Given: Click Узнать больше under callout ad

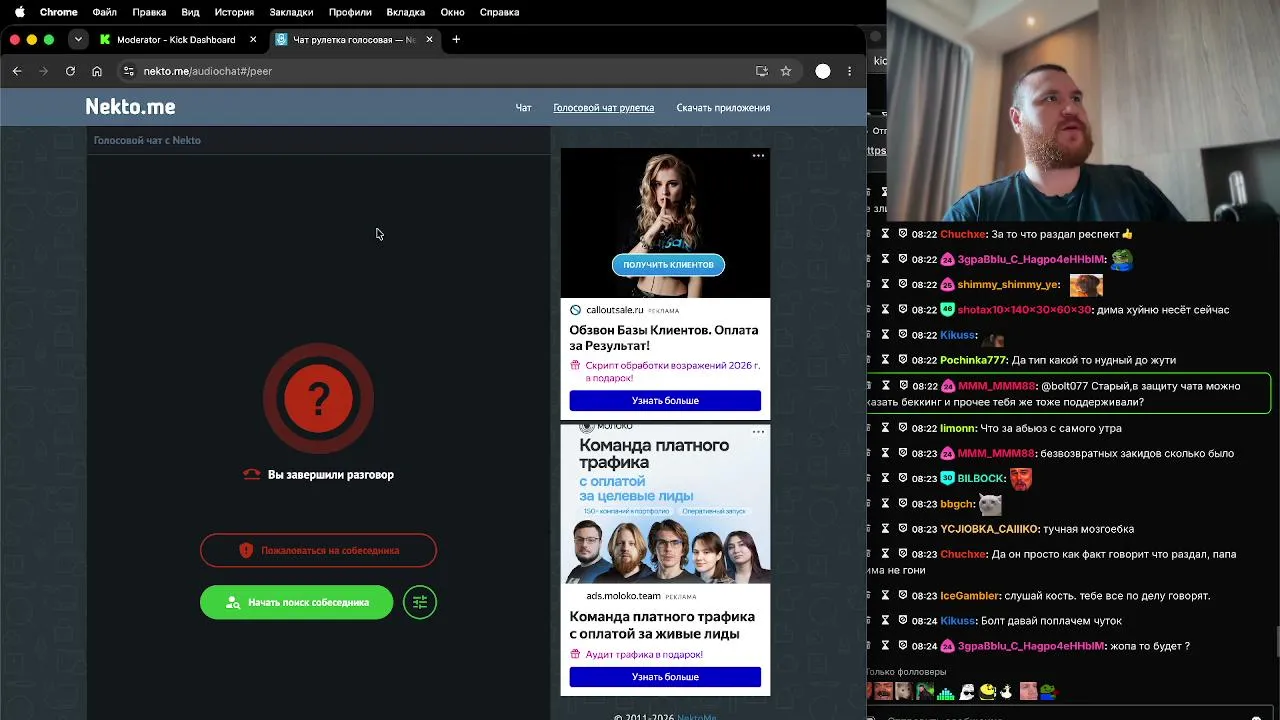Looking at the screenshot, I should (x=665, y=401).
